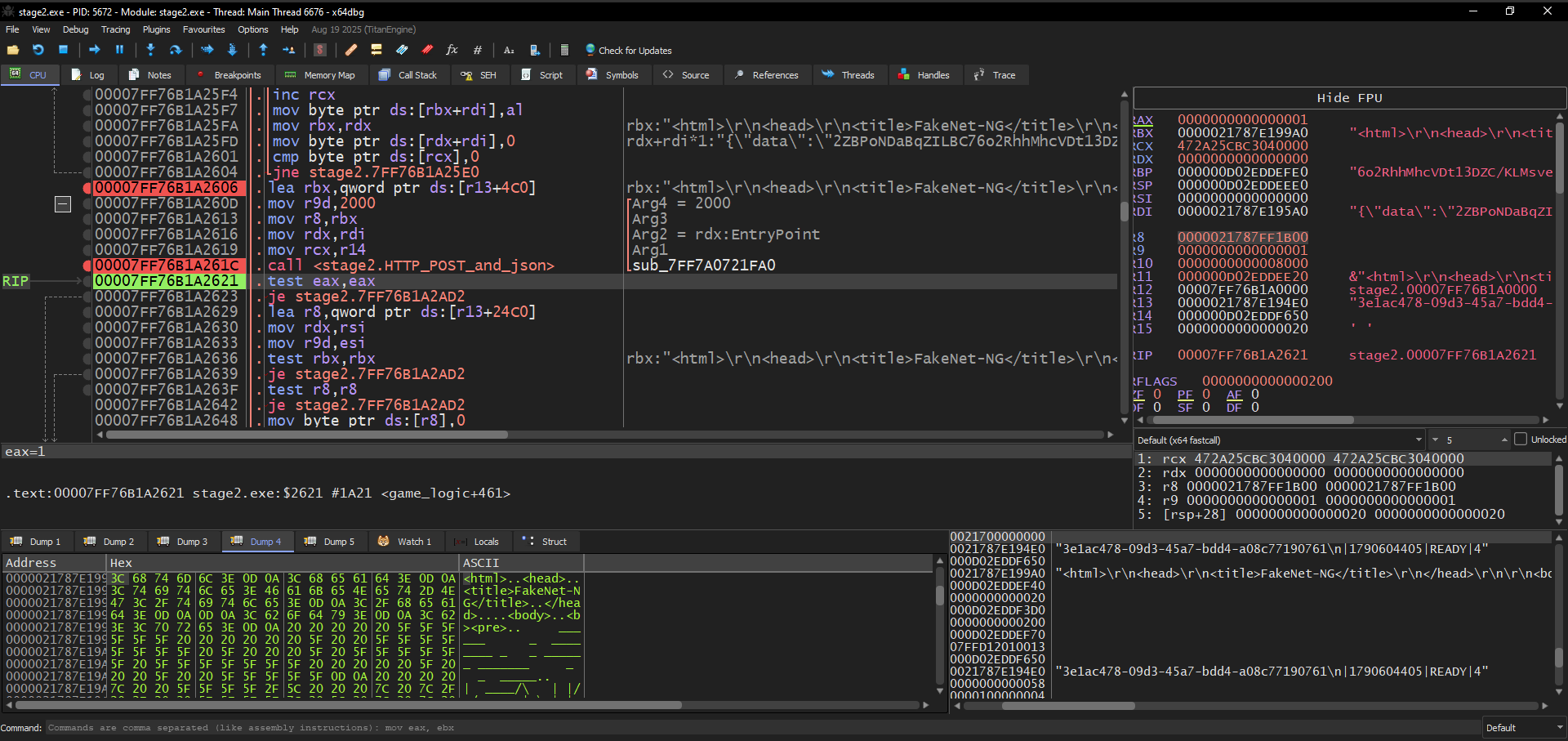Open the calculator icon in toolbar
1568x741 pixels.
[564, 50]
